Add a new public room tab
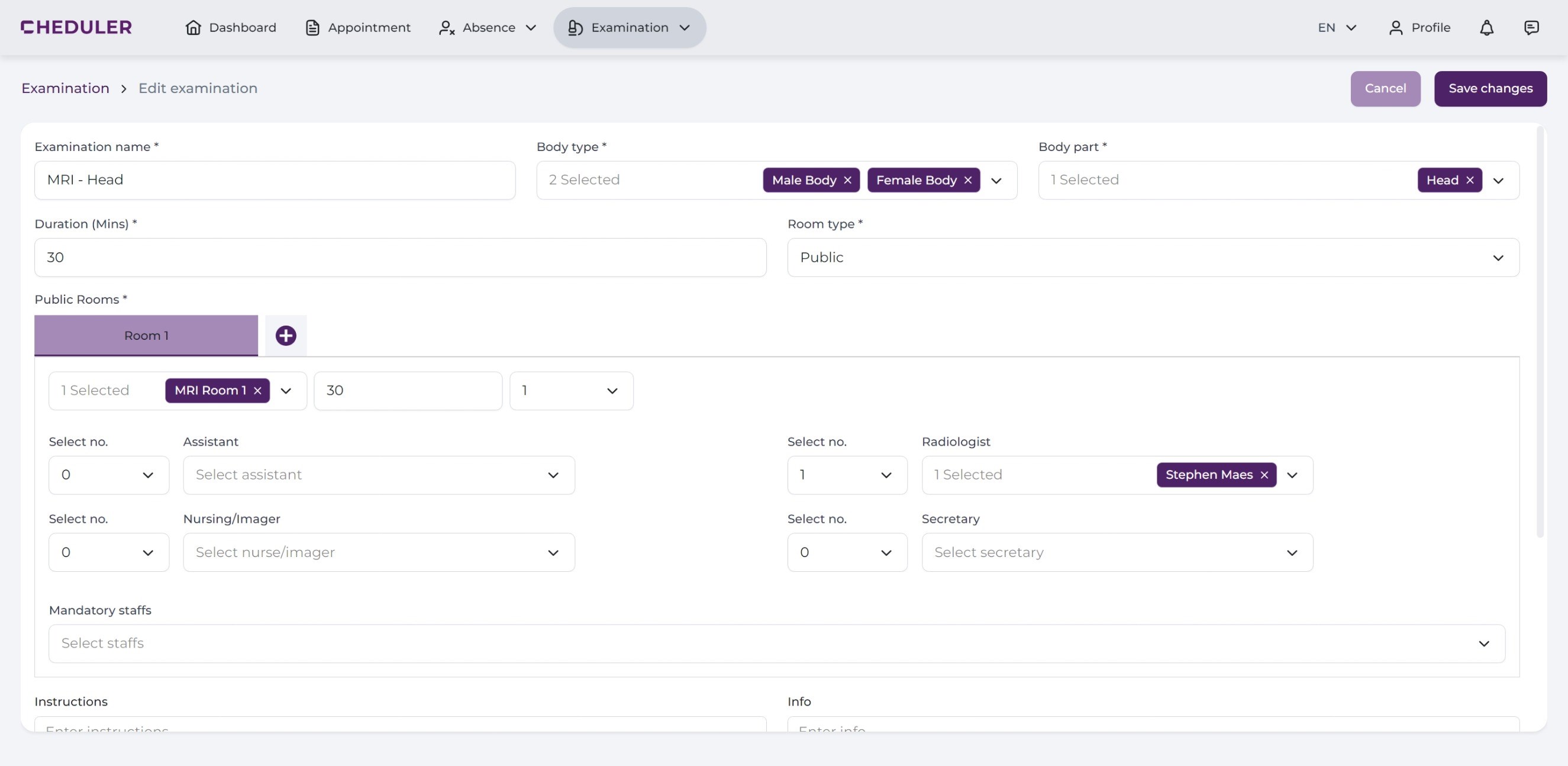Image resolution: width=1568 pixels, height=766 pixels. tap(285, 336)
